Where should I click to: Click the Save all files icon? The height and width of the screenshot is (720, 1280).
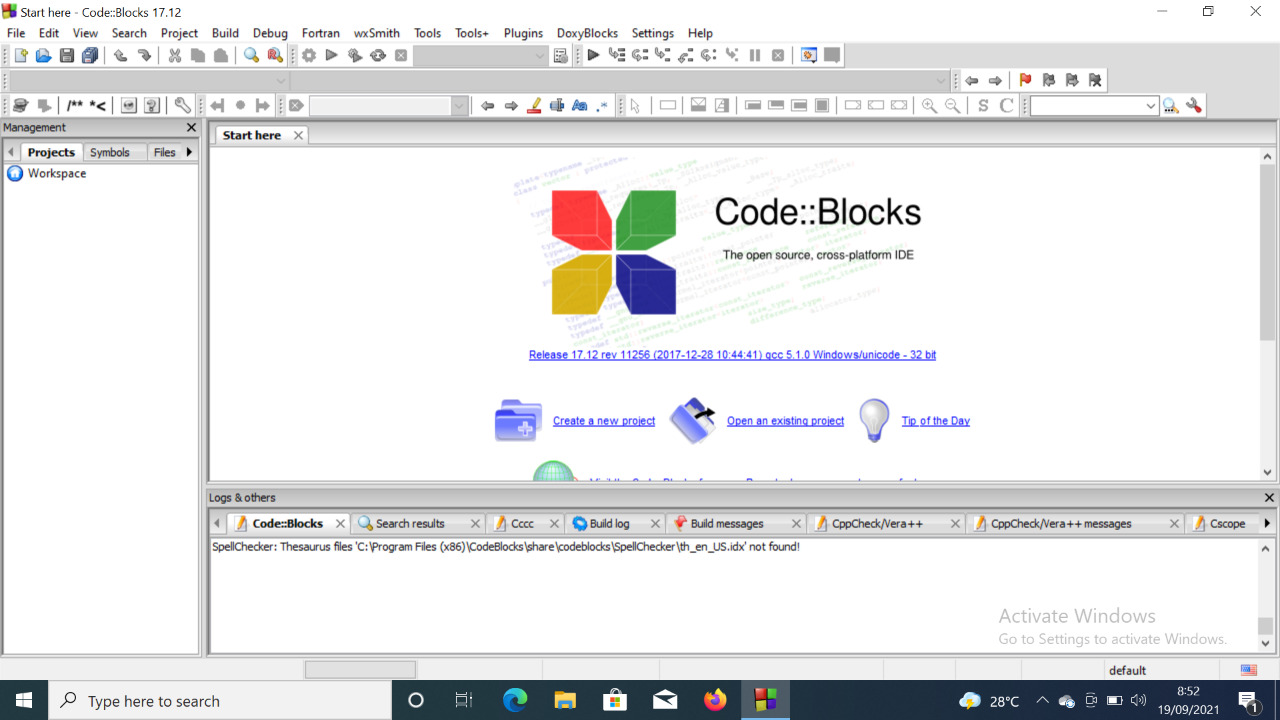pos(90,56)
